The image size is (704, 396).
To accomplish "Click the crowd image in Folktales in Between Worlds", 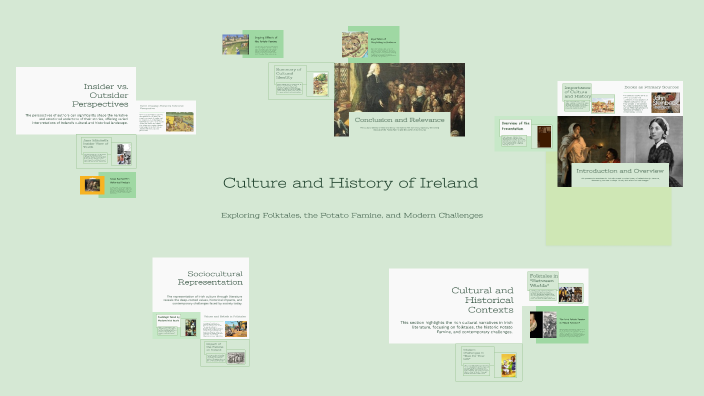I will click(x=570, y=295).
